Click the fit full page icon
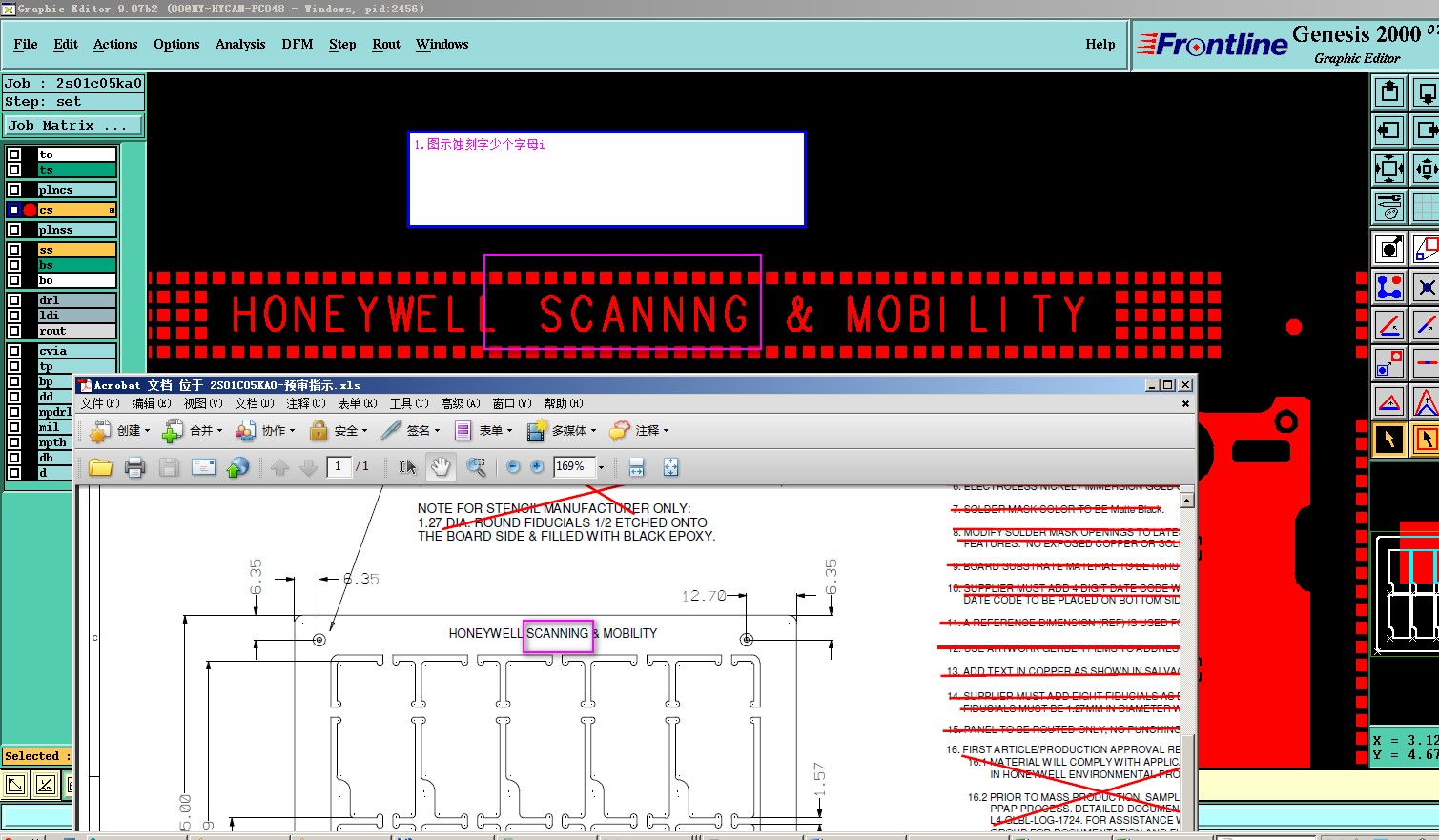The image size is (1439, 840). (x=670, y=467)
